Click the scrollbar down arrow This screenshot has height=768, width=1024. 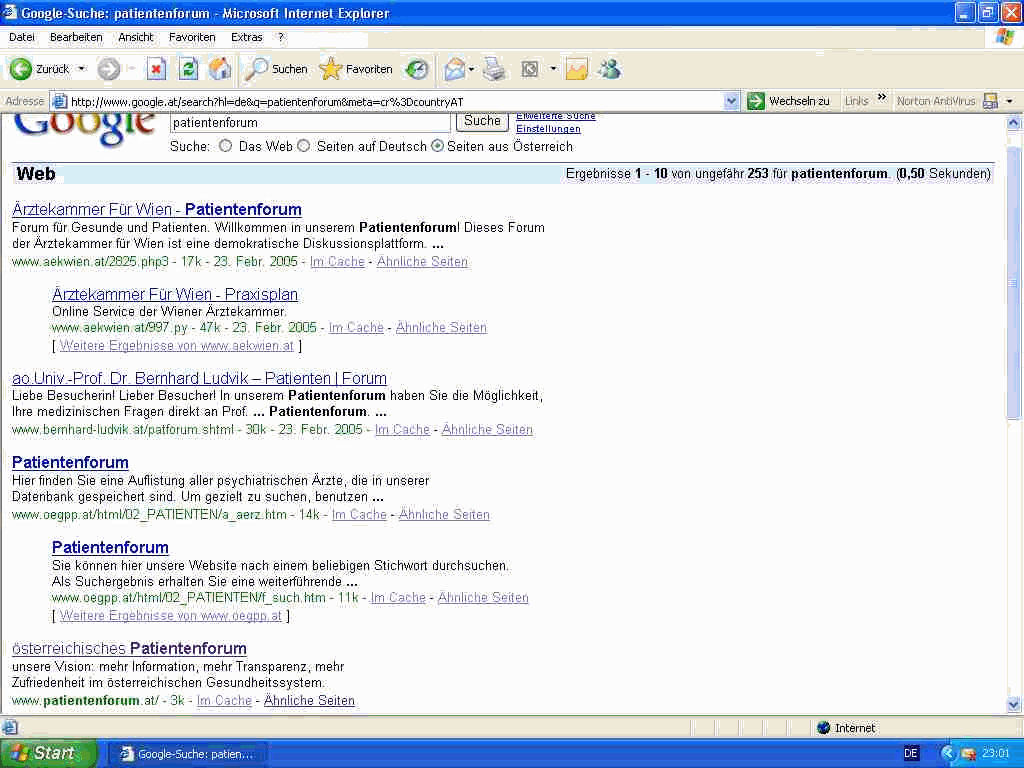pos(1014,704)
